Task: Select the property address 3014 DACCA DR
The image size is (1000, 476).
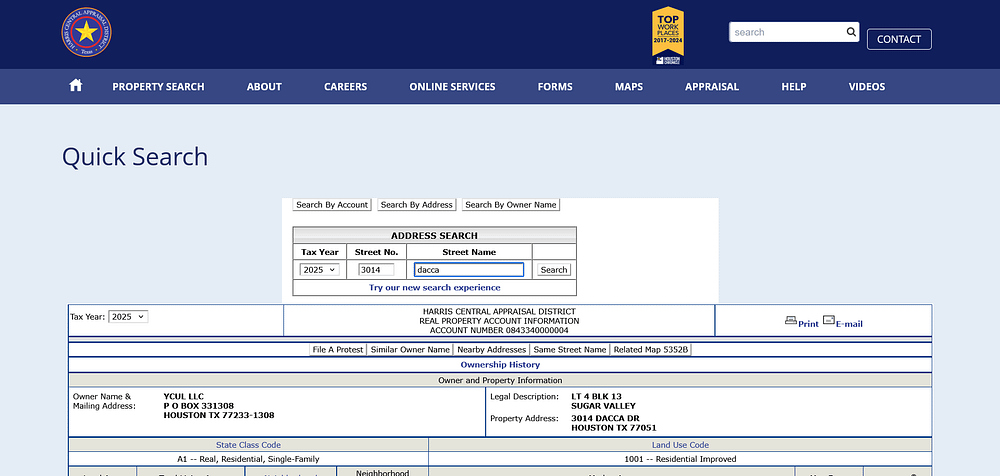Action: click(x=605, y=419)
